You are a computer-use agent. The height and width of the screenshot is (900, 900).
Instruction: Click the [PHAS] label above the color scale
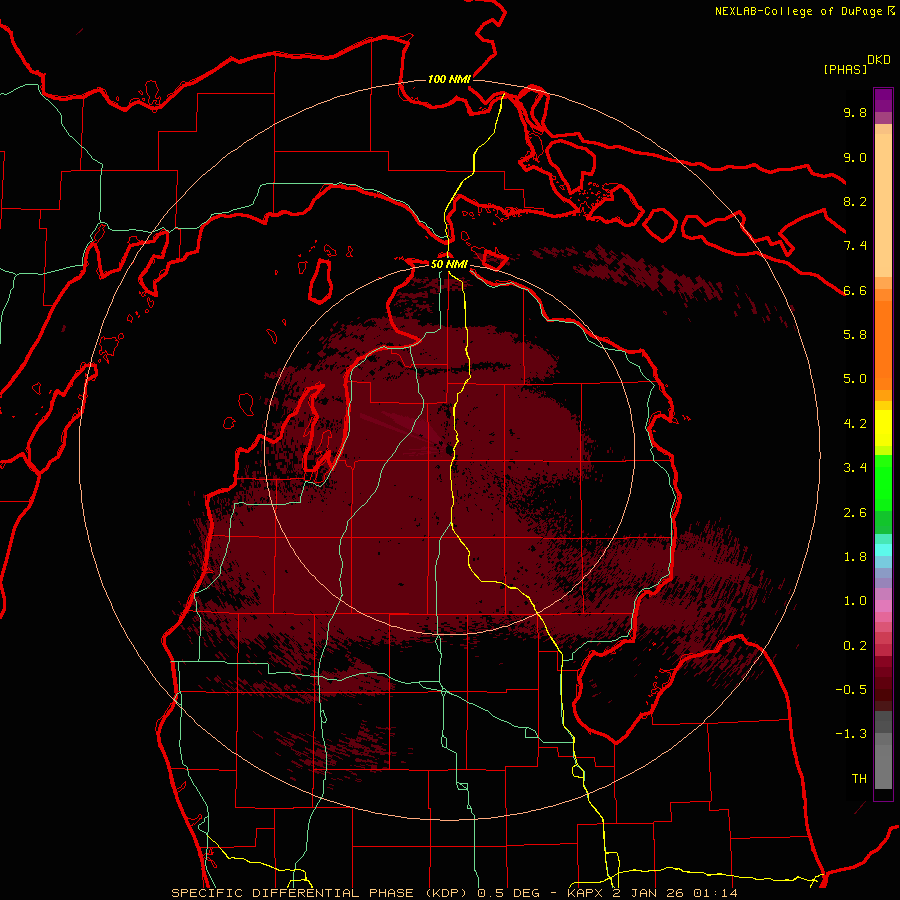point(845,69)
